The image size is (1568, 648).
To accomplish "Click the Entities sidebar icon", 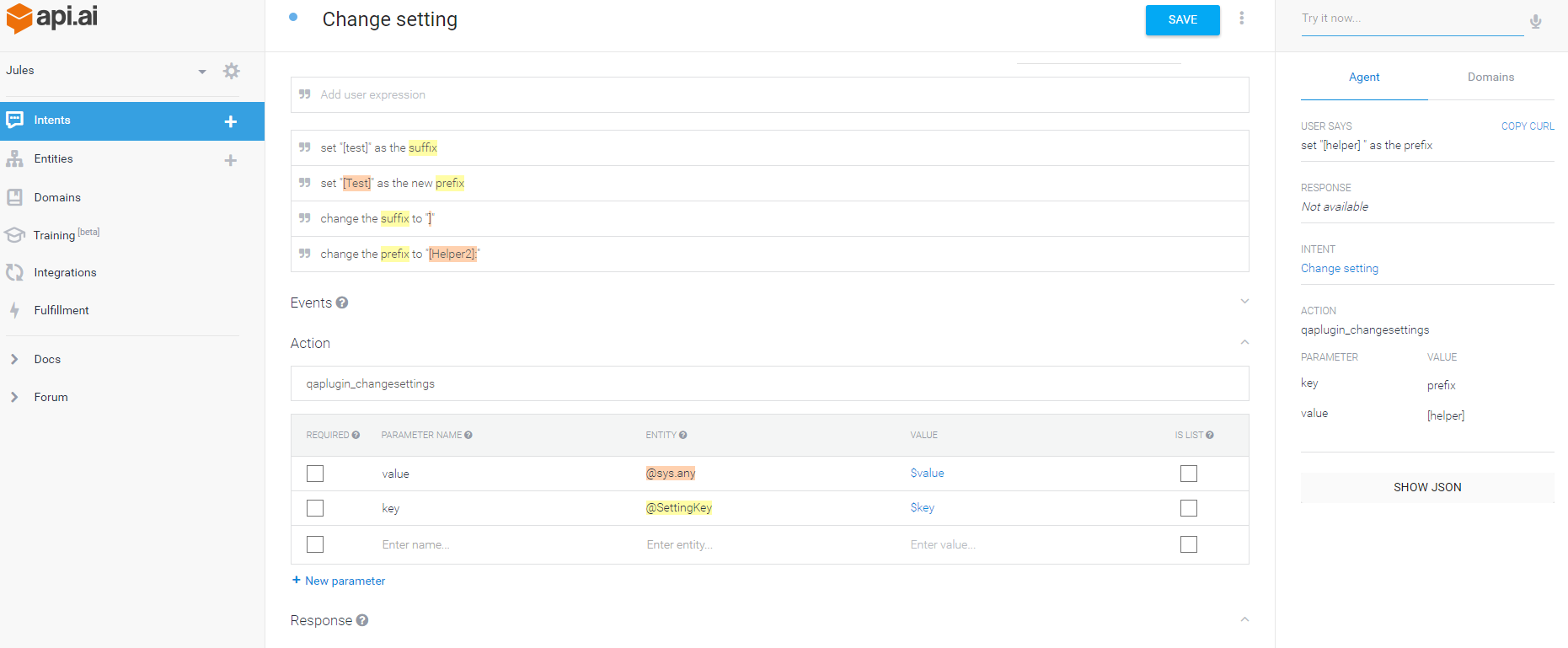I will pos(14,158).
